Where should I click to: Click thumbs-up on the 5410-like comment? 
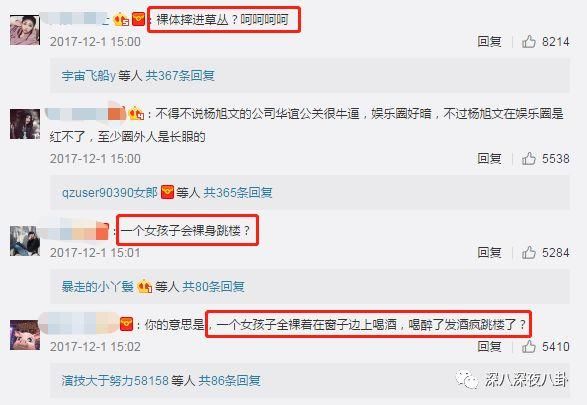529,347
